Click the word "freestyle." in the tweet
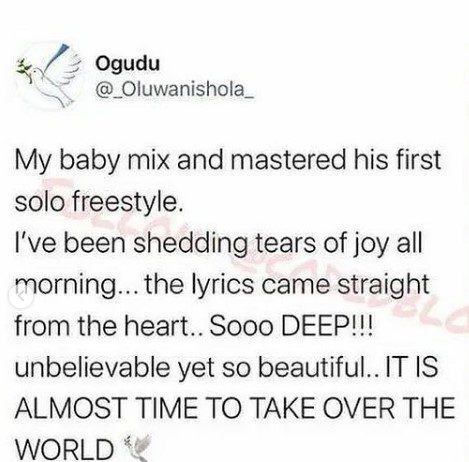Screen dimensions: 469x462 click(x=127, y=202)
